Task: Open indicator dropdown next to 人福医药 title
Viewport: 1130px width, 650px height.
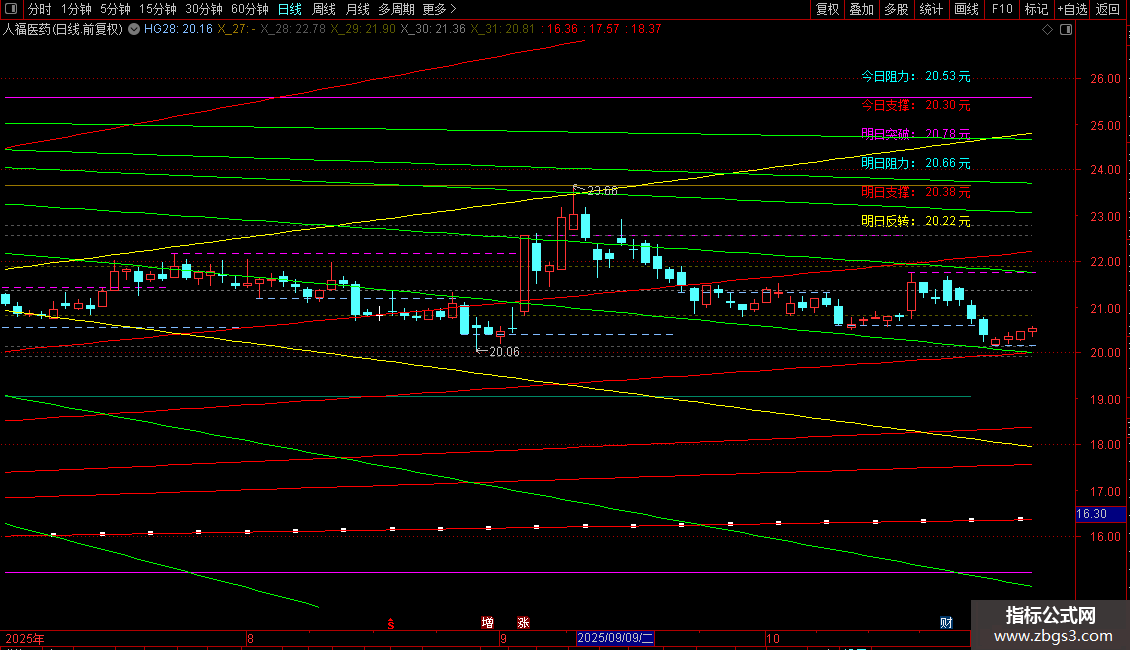Action: 134,29
